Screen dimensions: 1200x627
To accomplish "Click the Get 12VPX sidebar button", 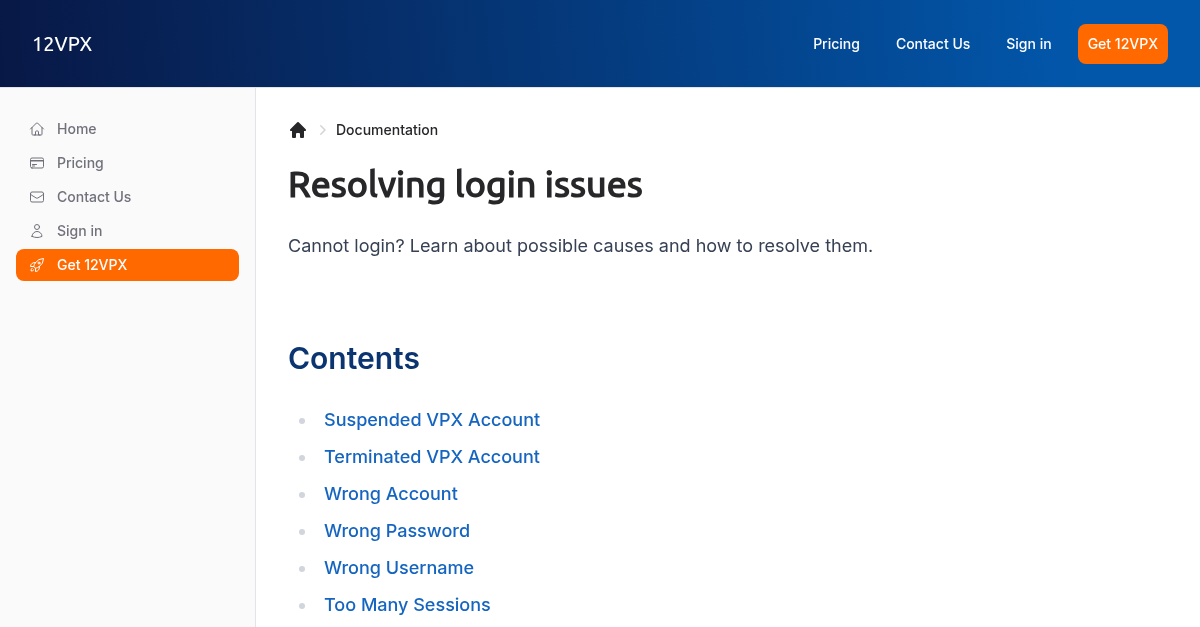I will point(127,265).
